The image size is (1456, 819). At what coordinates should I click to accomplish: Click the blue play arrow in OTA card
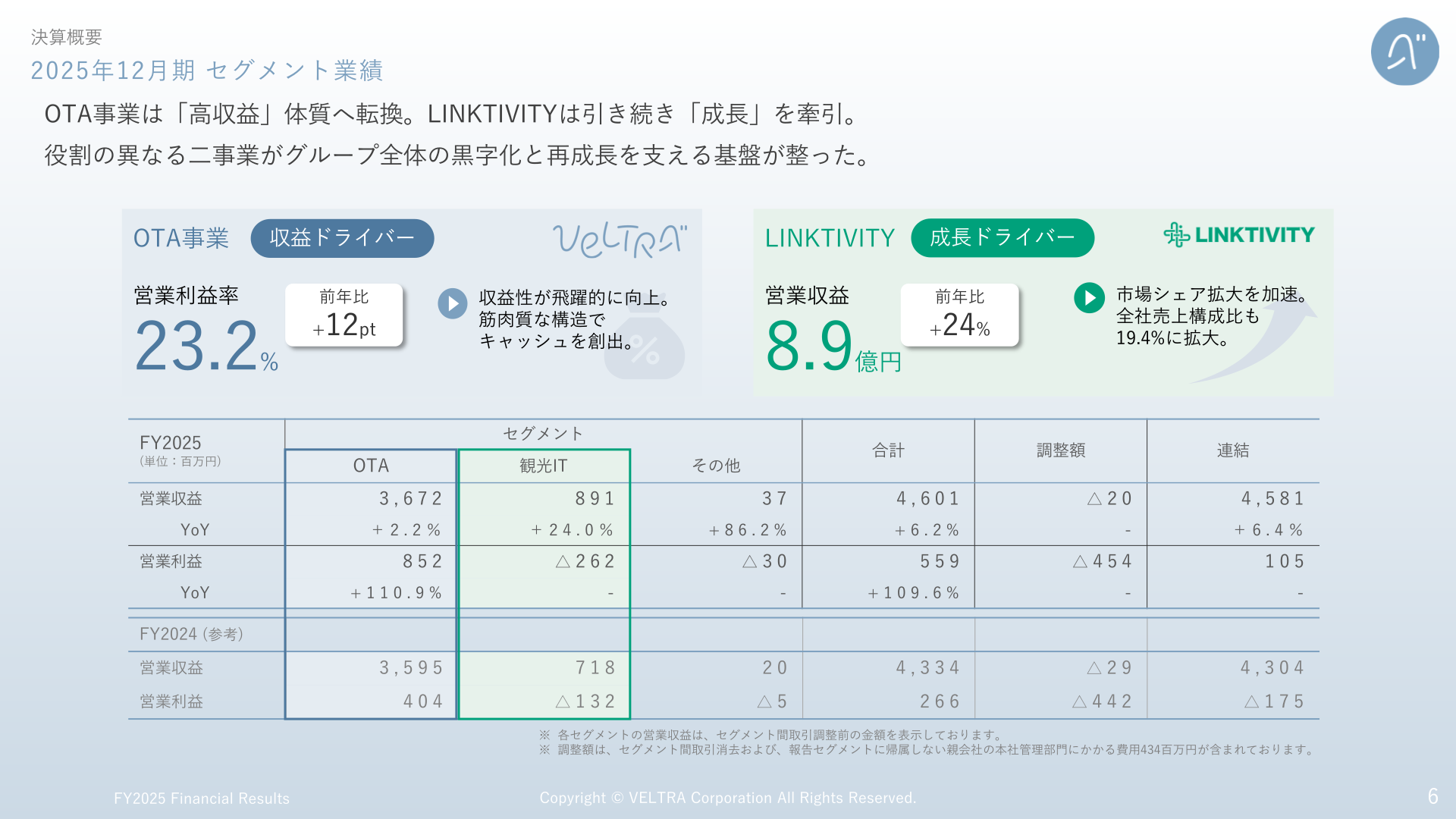(453, 303)
